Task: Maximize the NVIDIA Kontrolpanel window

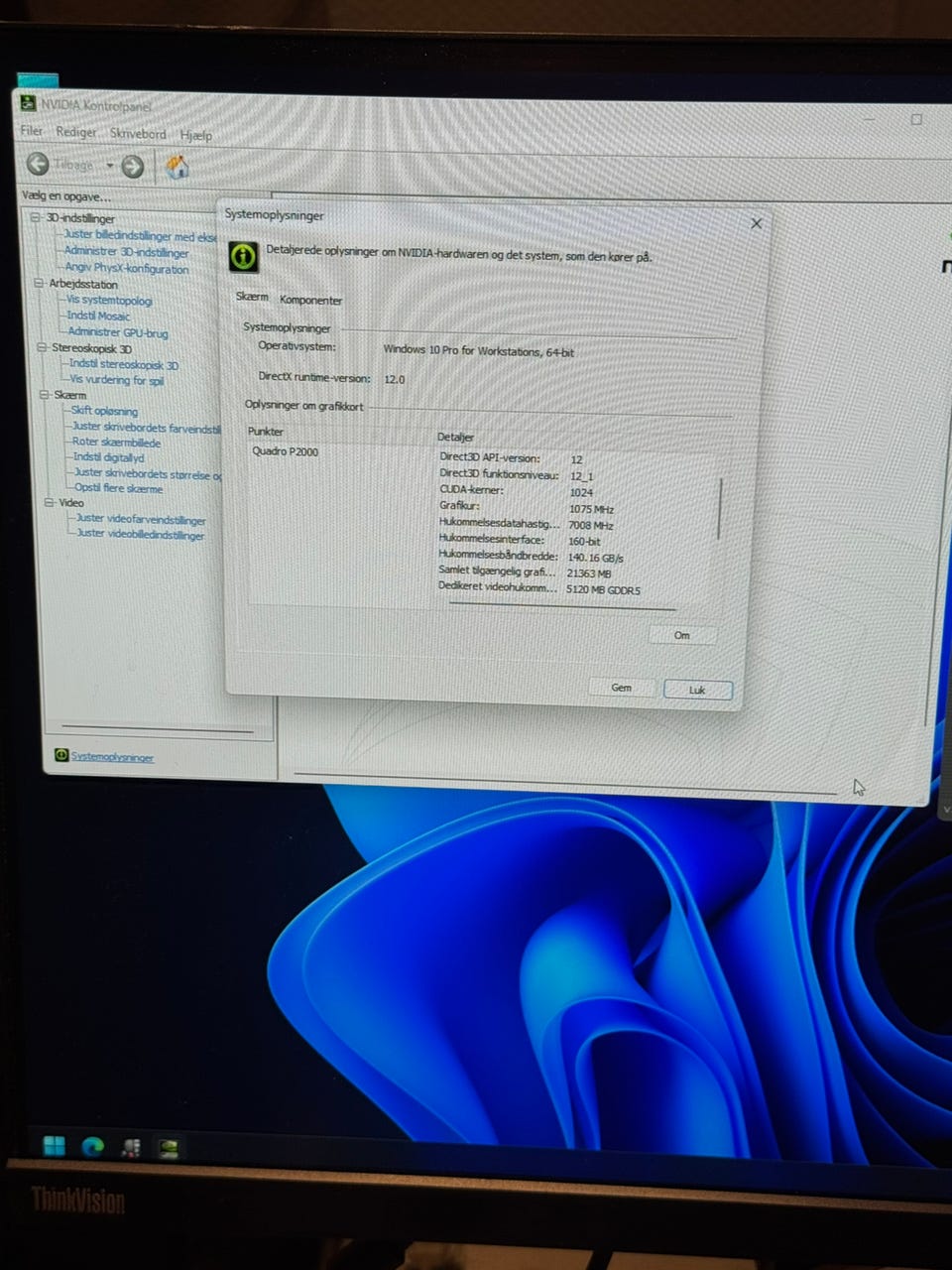Action: pyautogui.click(x=916, y=119)
